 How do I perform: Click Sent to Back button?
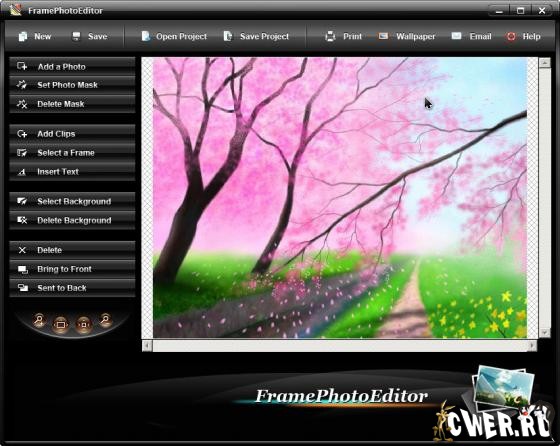pyautogui.click(x=72, y=288)
